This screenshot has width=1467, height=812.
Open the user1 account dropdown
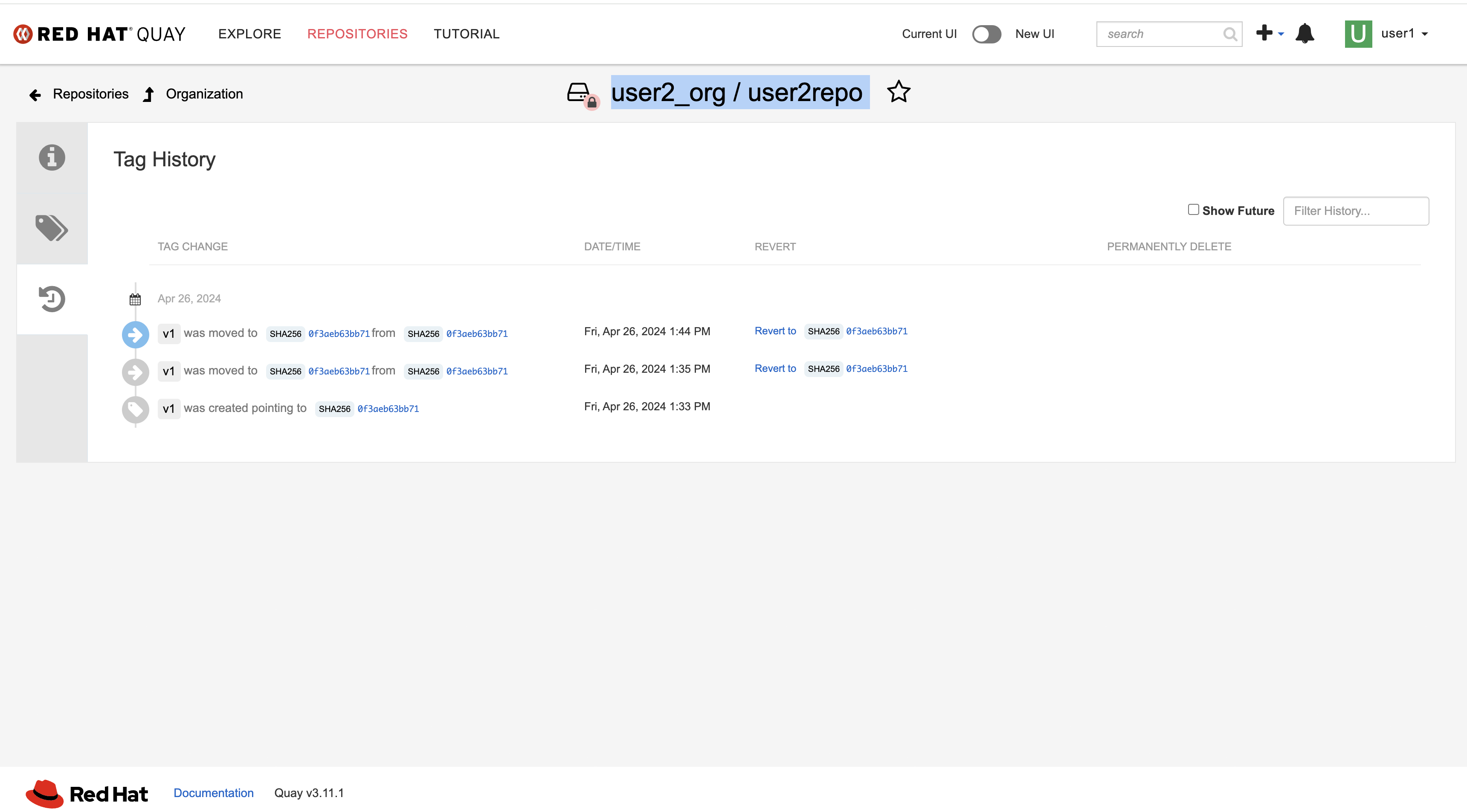[1404, 34]
